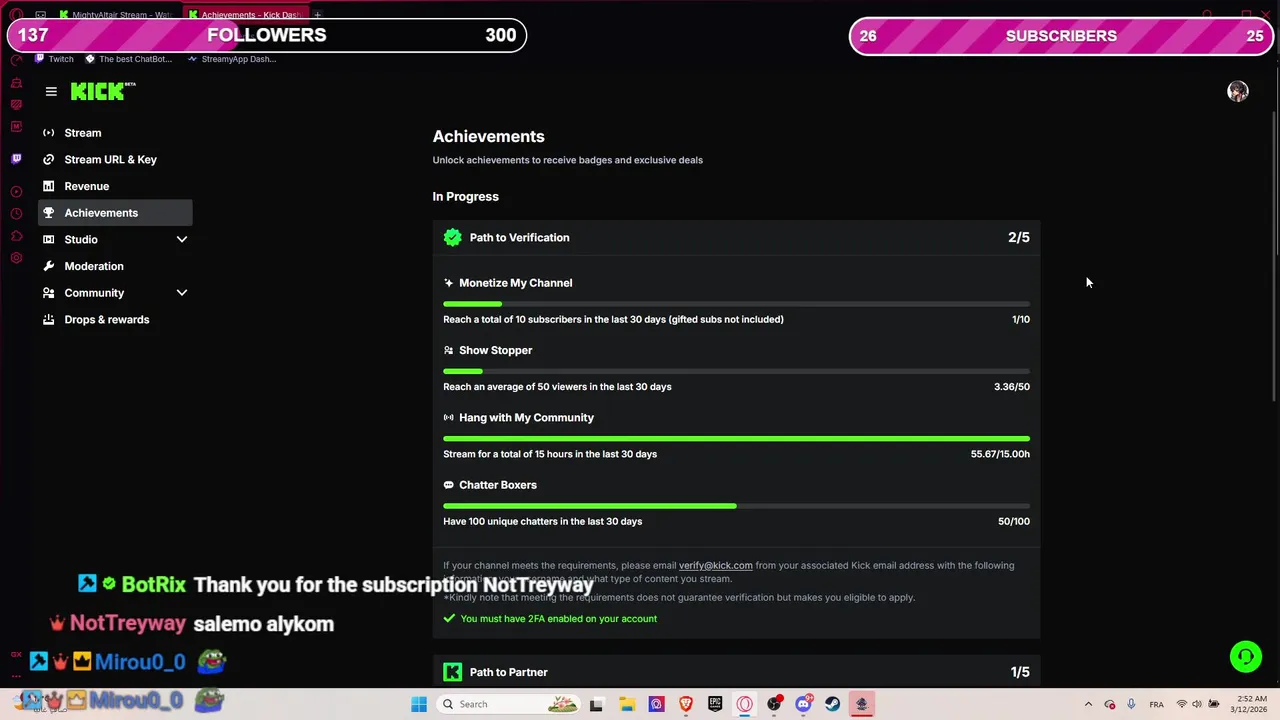Open Stream in sidebar menu
This screenshot has height=720, width=1280.
[115, 133]
